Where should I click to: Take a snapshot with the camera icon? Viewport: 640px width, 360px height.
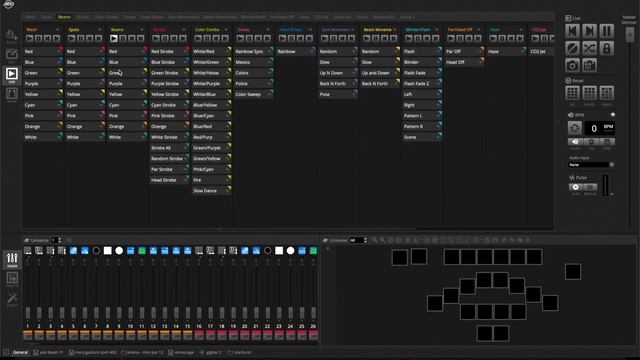pos(572,65)
